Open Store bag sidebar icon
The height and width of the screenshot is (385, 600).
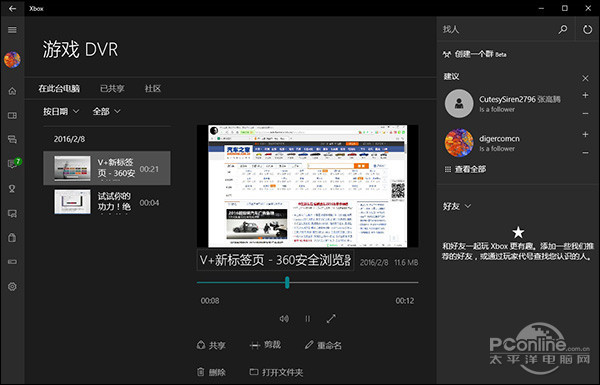(12, 238)
